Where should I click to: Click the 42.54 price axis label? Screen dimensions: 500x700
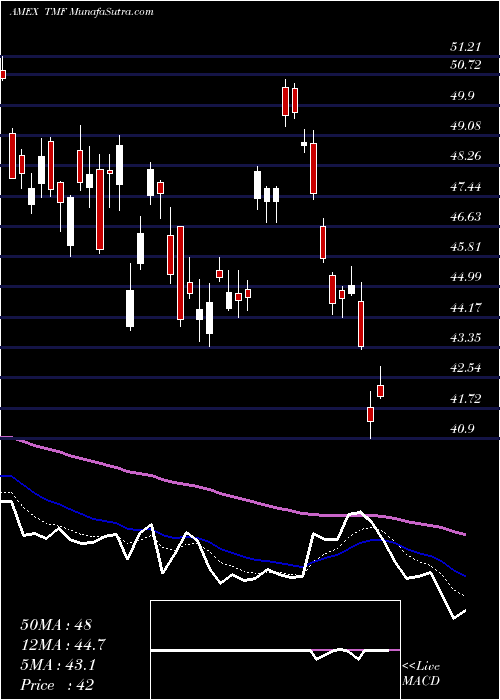coord(466,368)
